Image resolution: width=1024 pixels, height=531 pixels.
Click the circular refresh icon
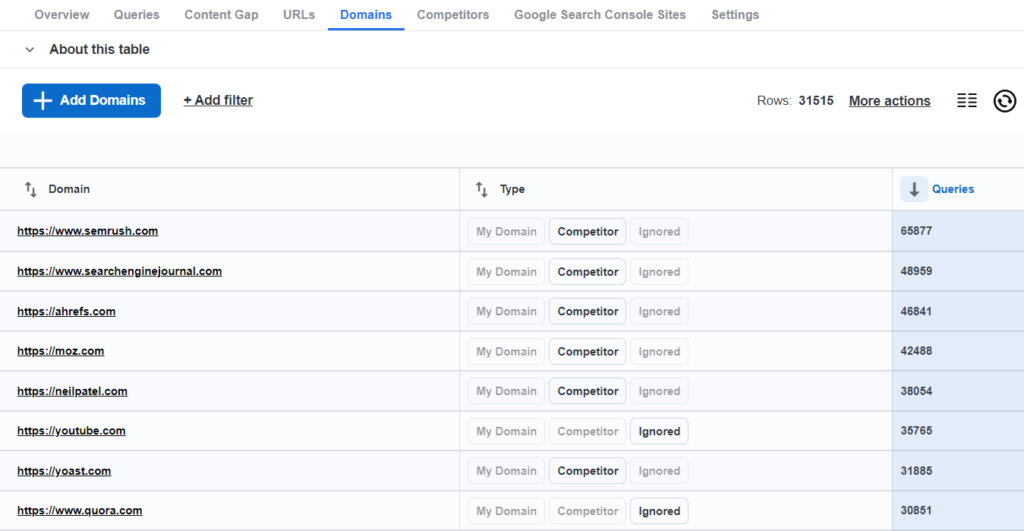click(x=1004, y=101)
